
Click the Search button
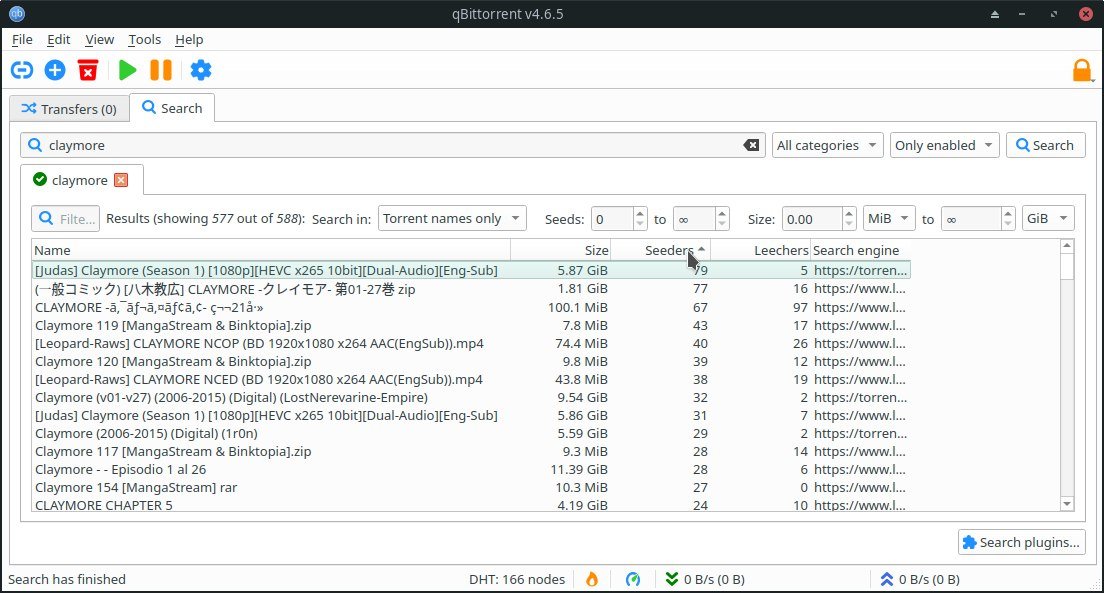(x=1045, y=145)
